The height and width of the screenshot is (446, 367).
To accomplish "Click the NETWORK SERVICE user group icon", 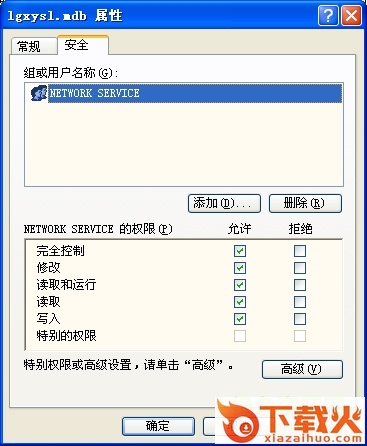I will pos(39,93).
